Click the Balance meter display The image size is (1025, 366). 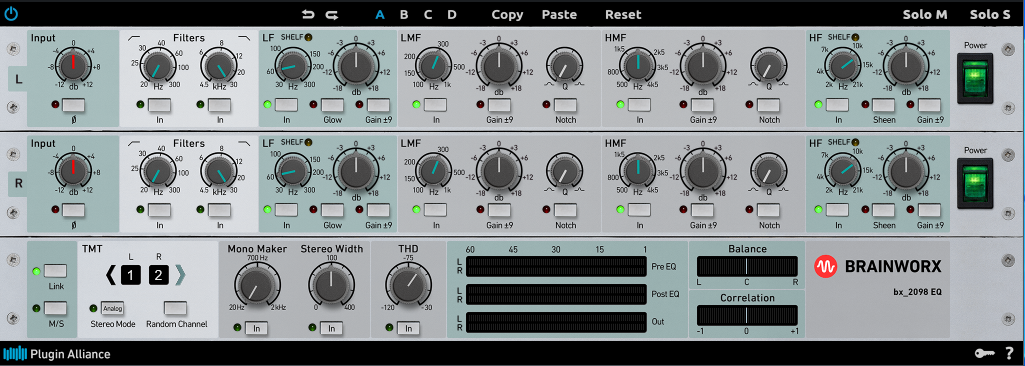click(747, 266)
